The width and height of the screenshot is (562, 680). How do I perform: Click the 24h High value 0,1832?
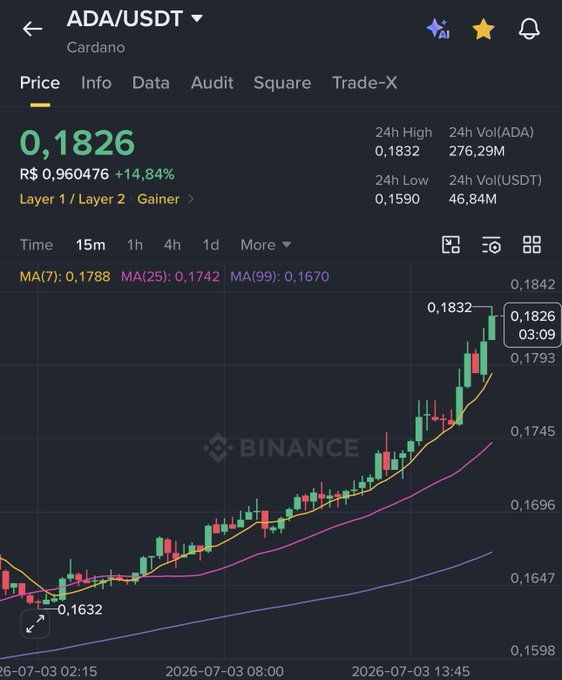(x=397, y=151)
